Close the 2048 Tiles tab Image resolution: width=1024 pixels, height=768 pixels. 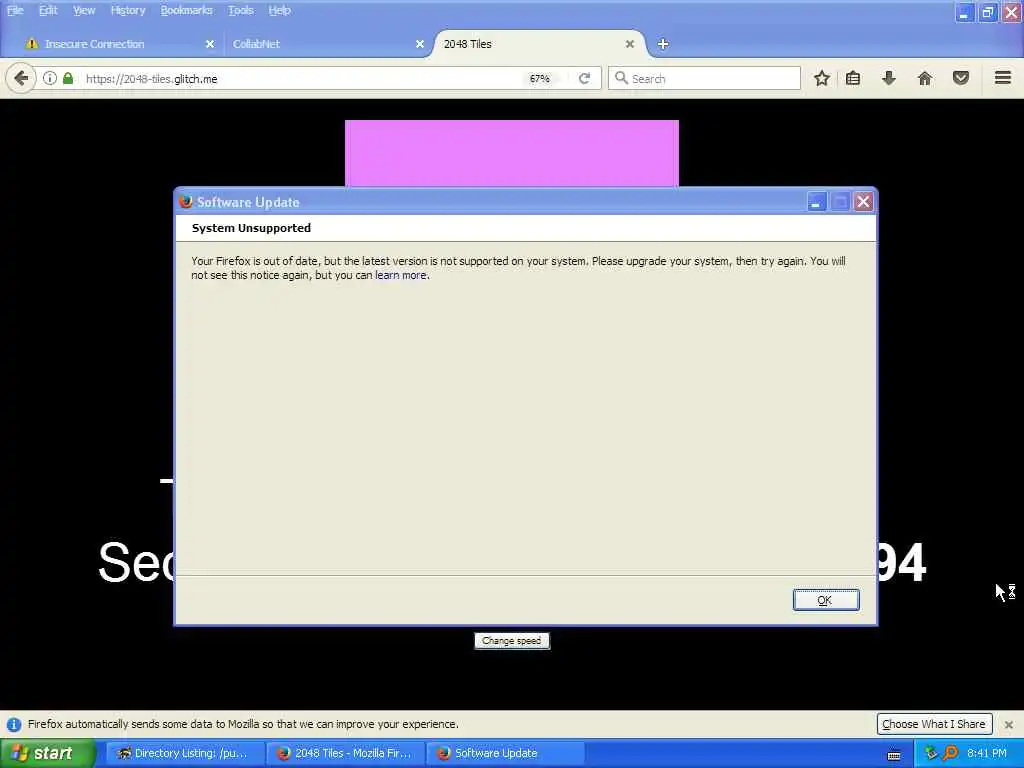630,44
